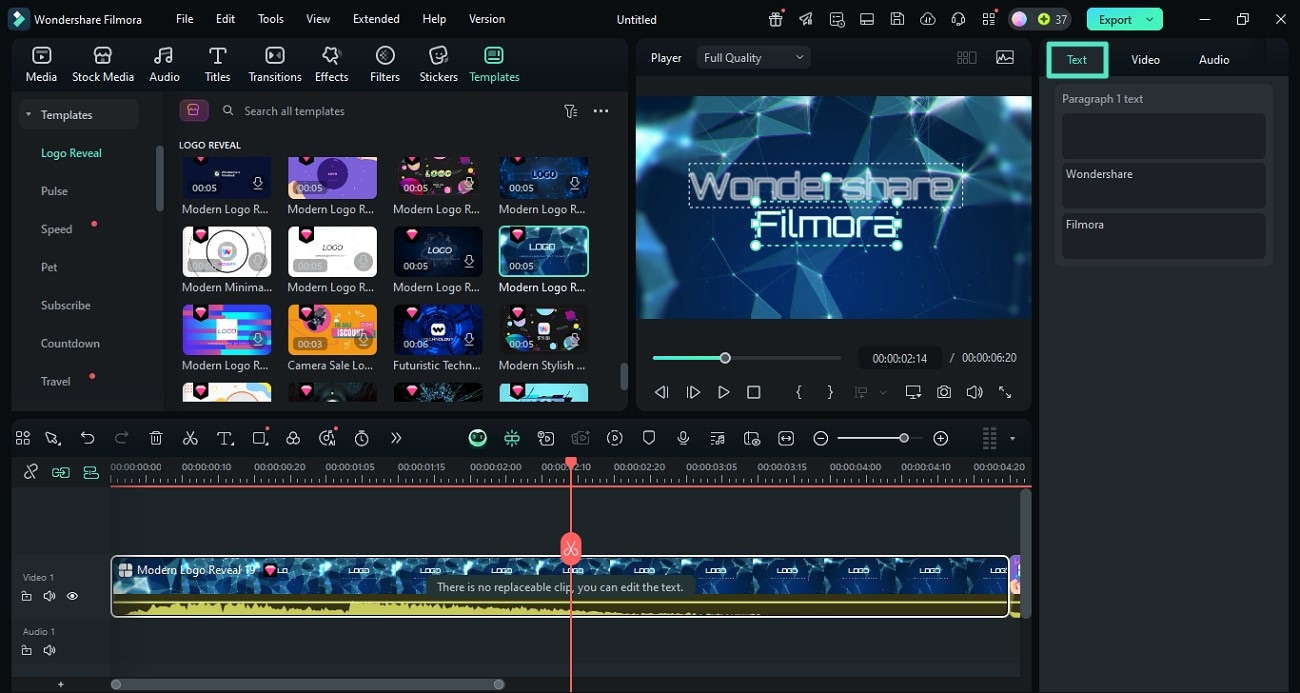
Task: Switch to the Audio properties tab
Action: 1214,60
